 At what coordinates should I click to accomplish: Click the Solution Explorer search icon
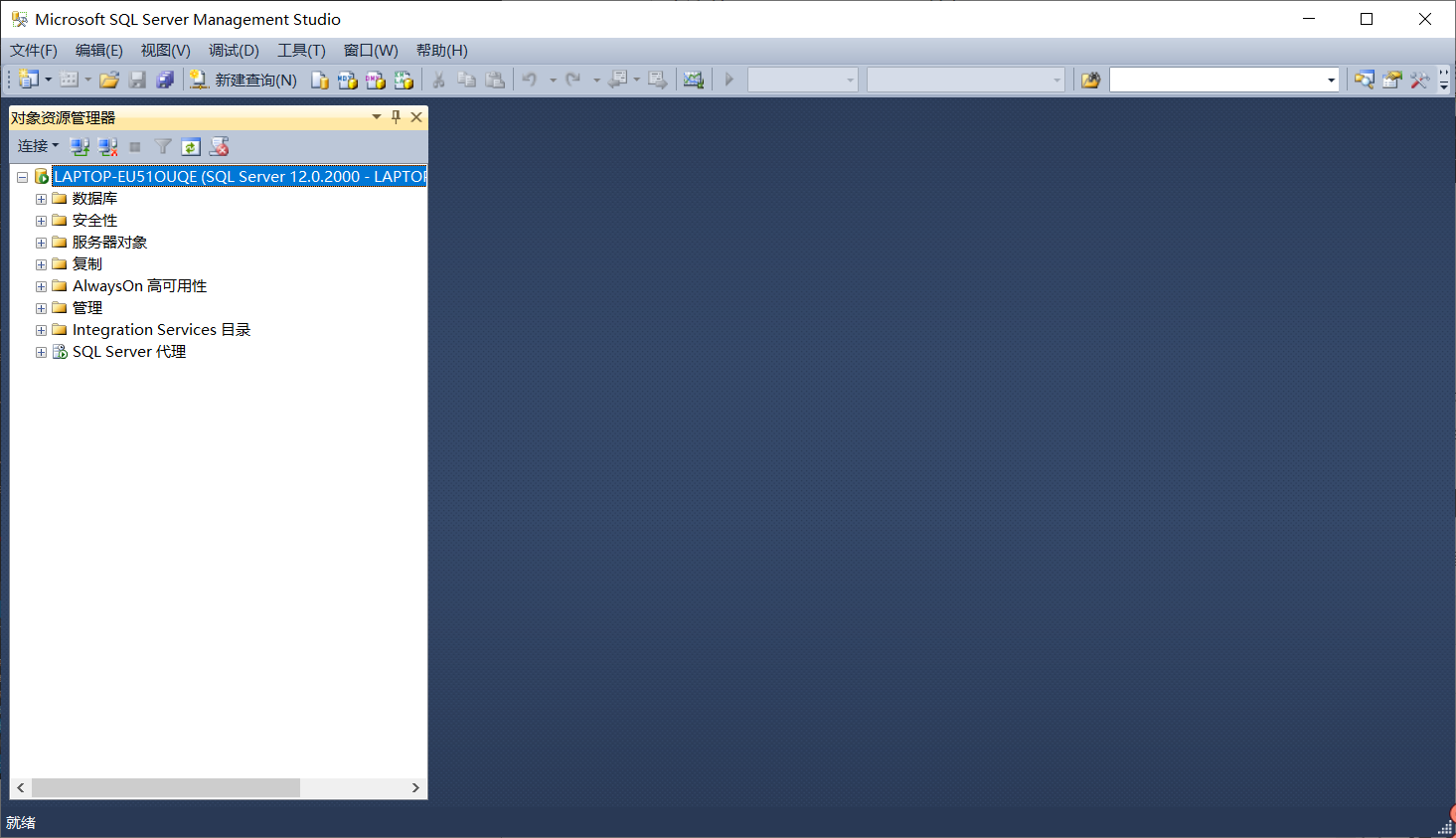coord(1365,80)
